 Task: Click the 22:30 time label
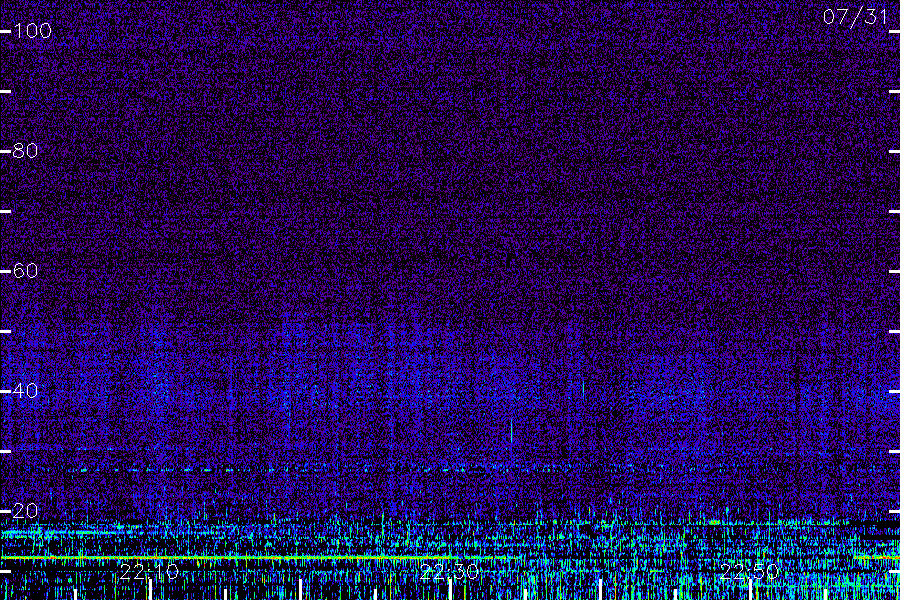tap(449, 572)
